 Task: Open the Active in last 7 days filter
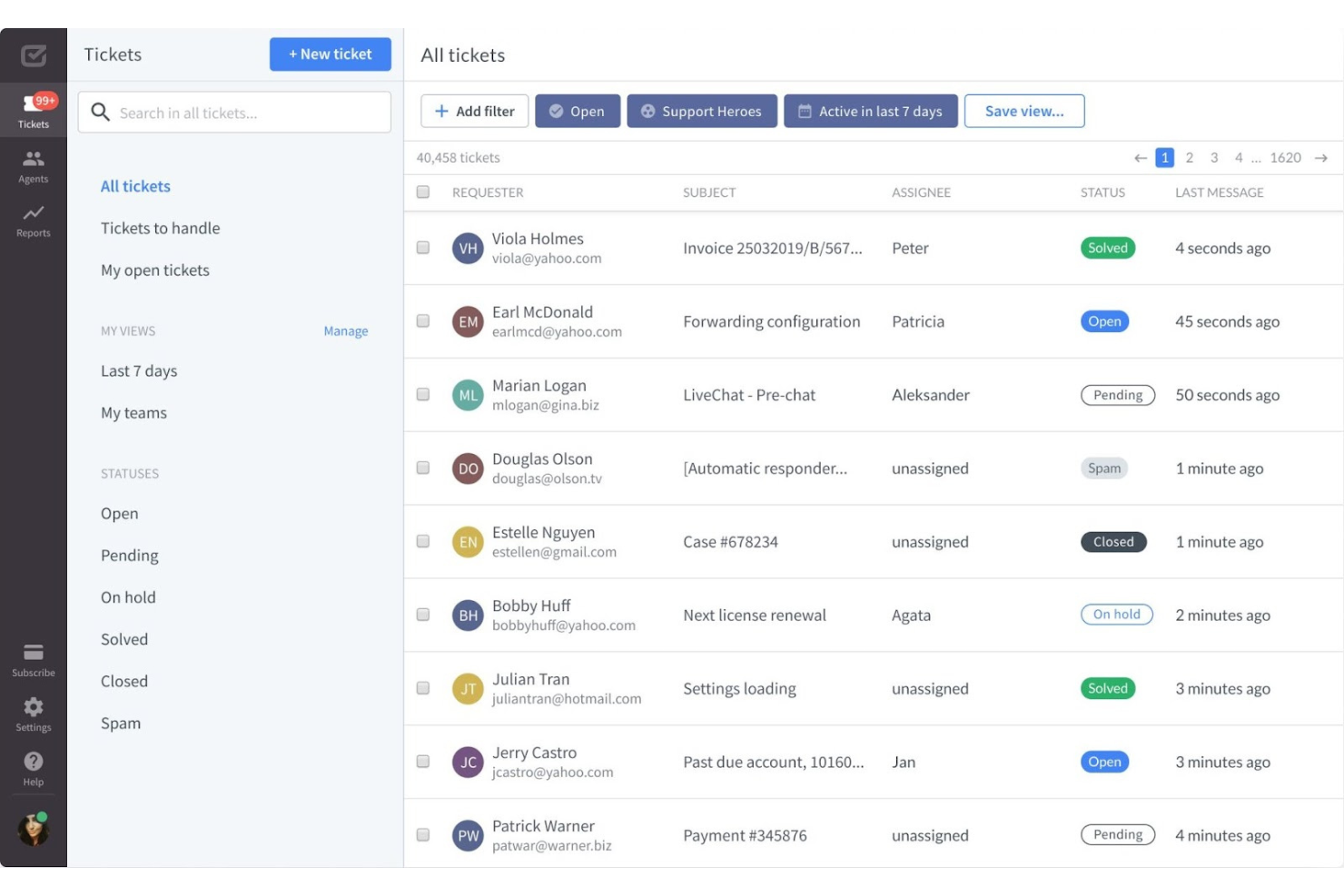pyautogui.click(x=870, y=111)
